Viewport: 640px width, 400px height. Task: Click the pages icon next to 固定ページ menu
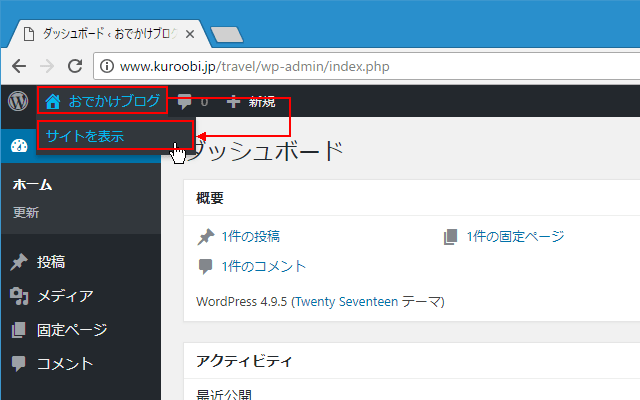pyautogui.click(x=19, y=330)
